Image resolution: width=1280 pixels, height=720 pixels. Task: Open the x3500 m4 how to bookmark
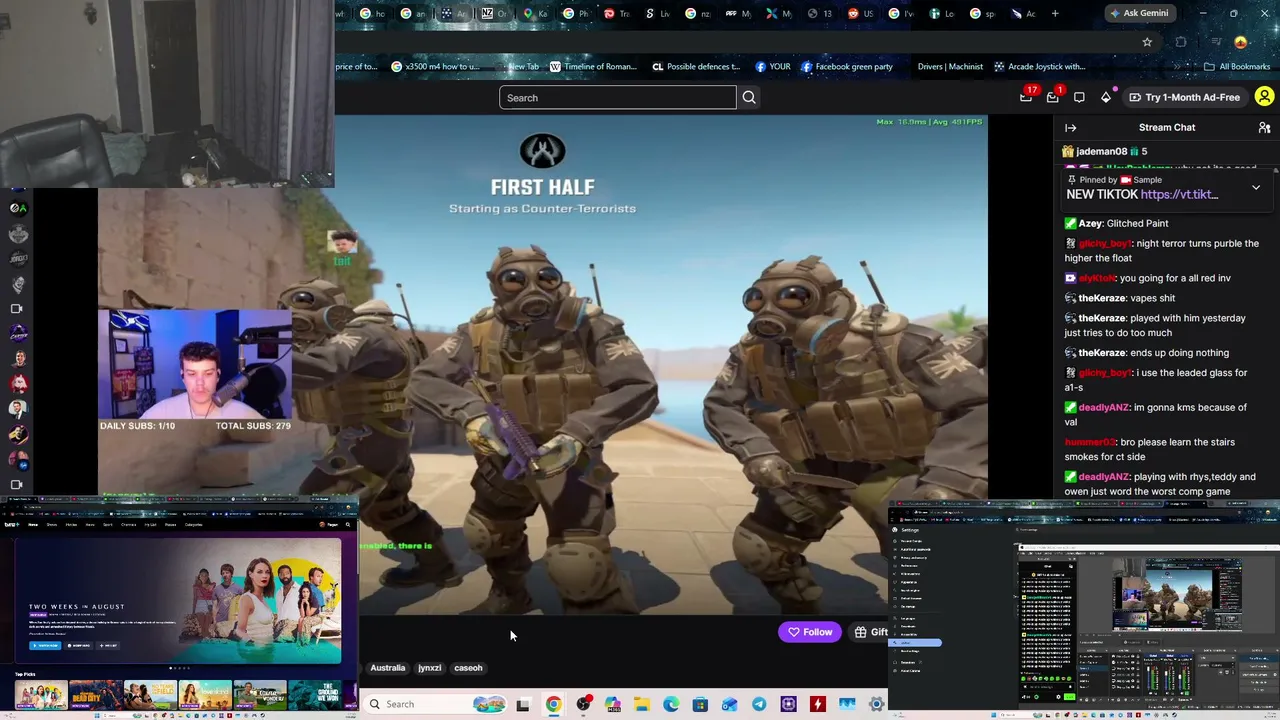click(x=436, y=67)
